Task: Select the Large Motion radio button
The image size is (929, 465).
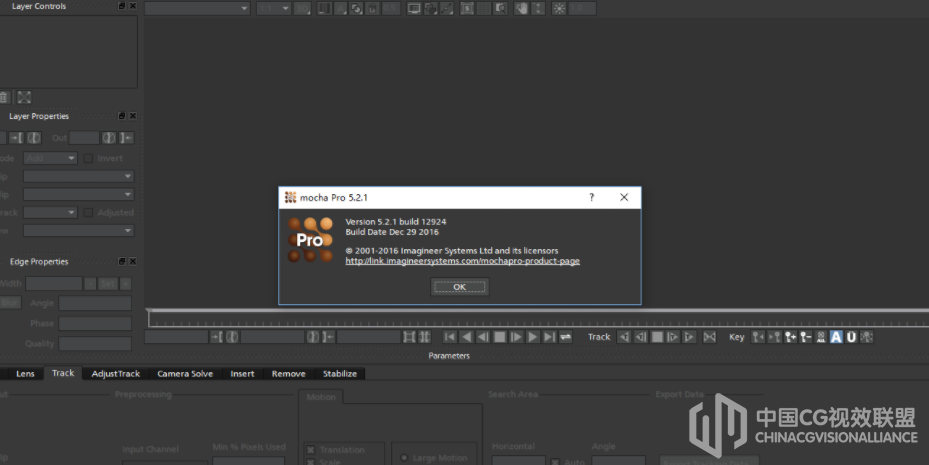Action: pos(404,458)
